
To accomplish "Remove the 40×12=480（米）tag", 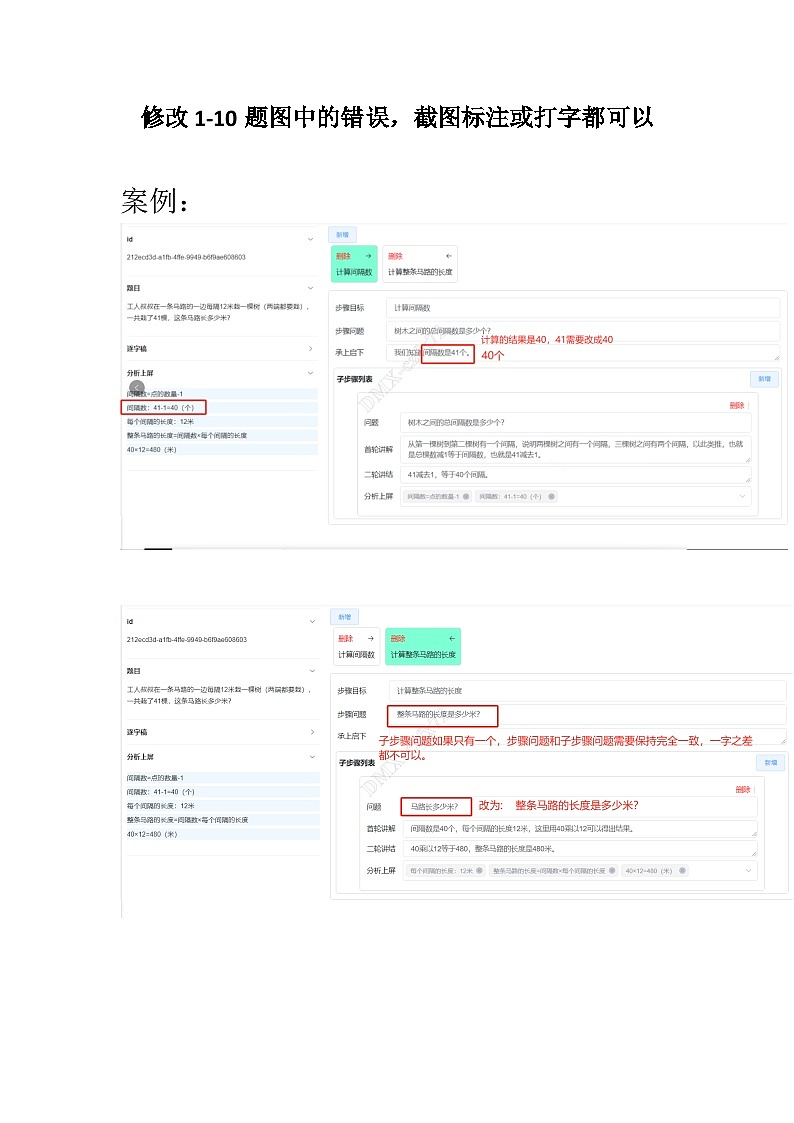I will [682, 871].
